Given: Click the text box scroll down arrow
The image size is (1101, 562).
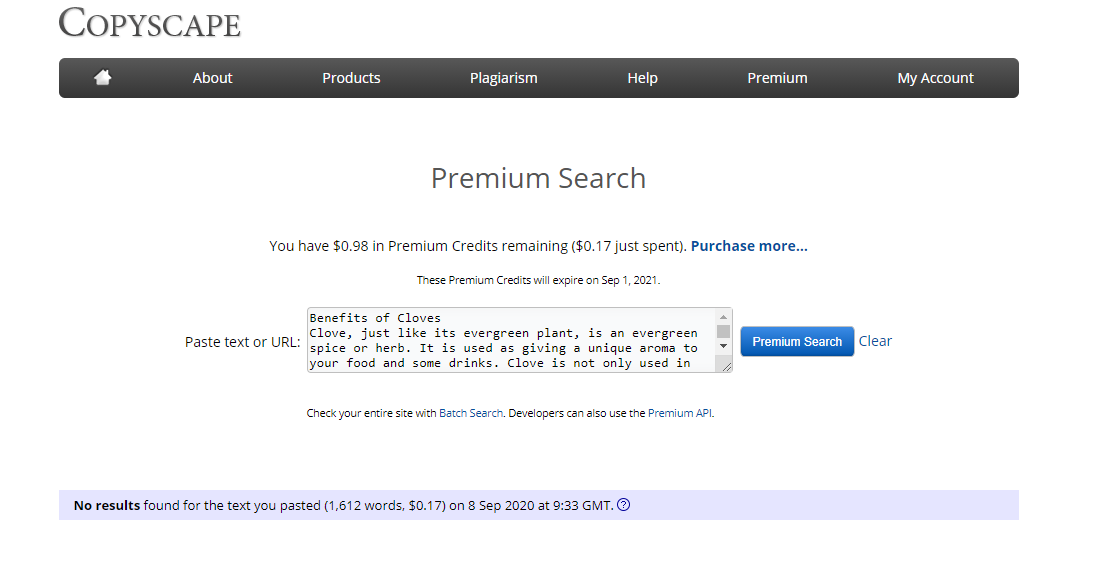Looking at the screenshot, I should (723, 346).
